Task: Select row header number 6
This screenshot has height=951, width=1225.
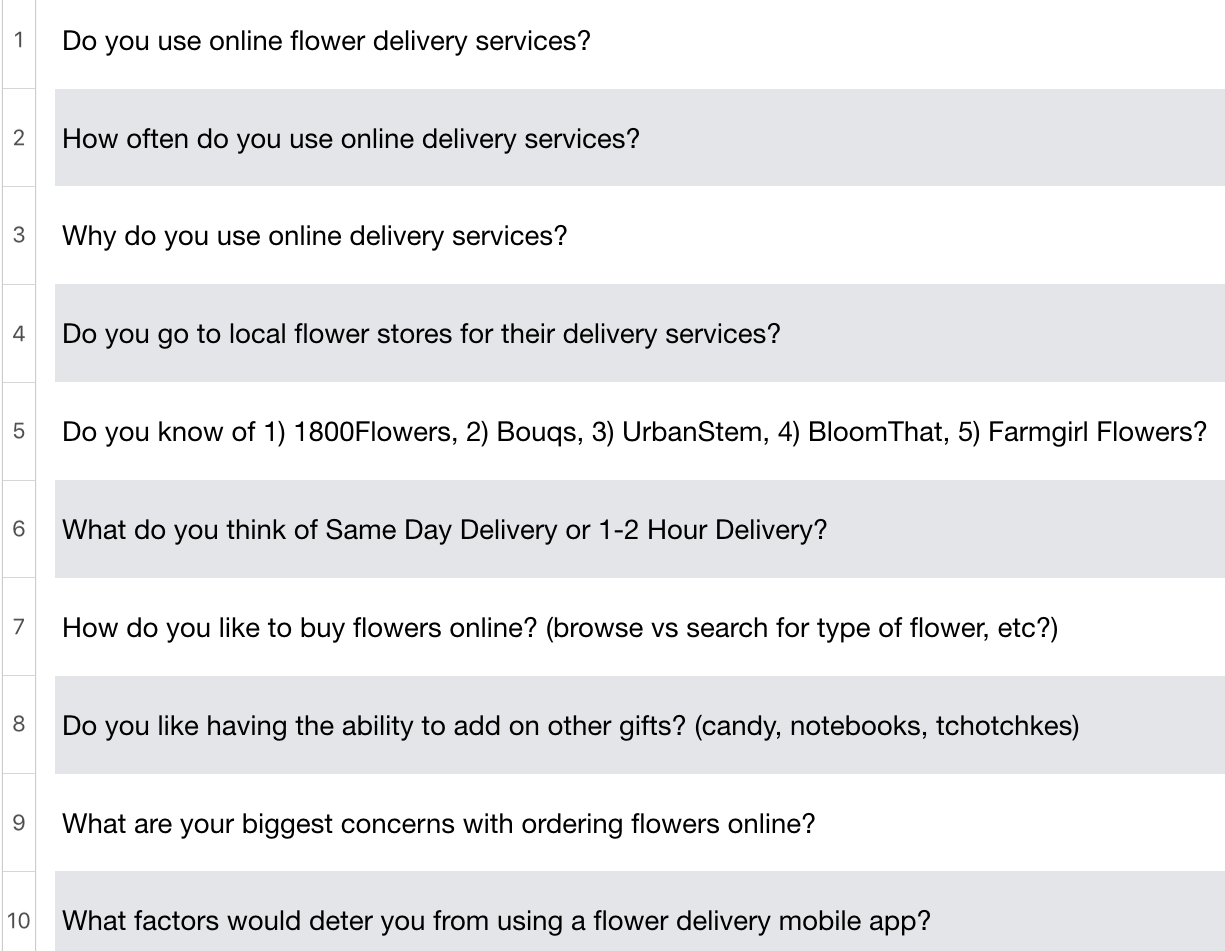Action: (19, 529)
